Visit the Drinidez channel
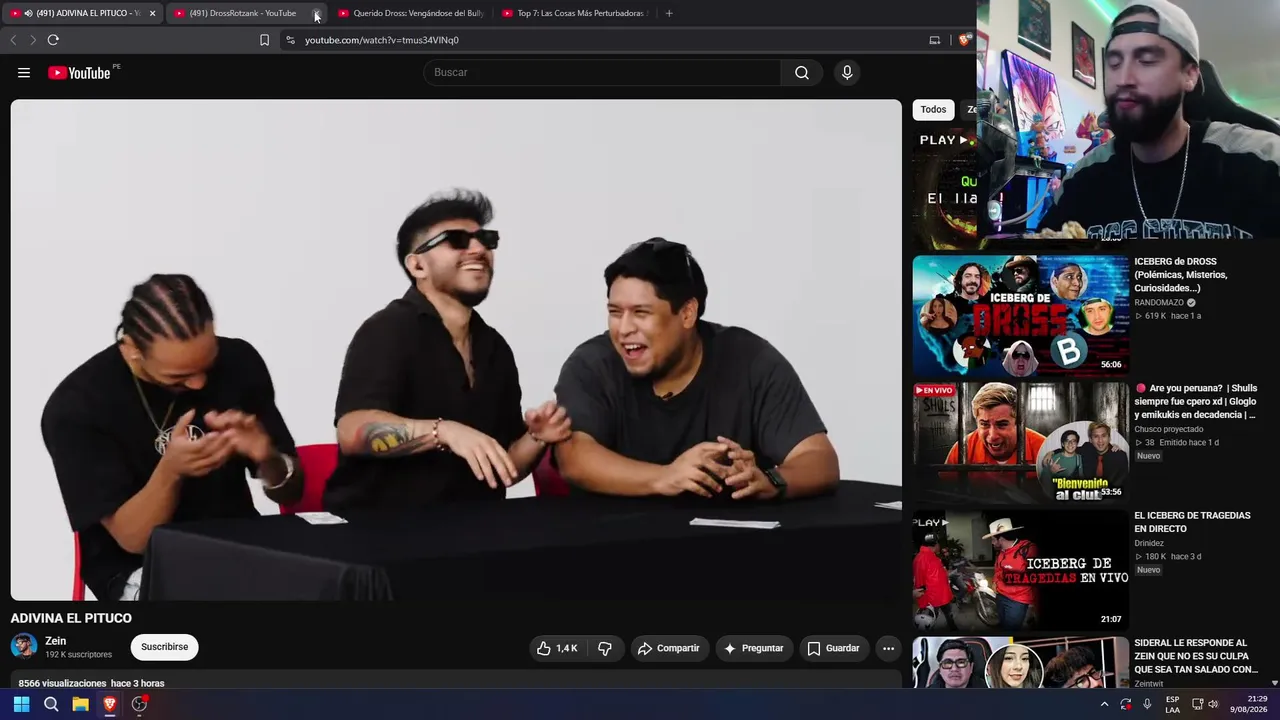 point(1150,543)
